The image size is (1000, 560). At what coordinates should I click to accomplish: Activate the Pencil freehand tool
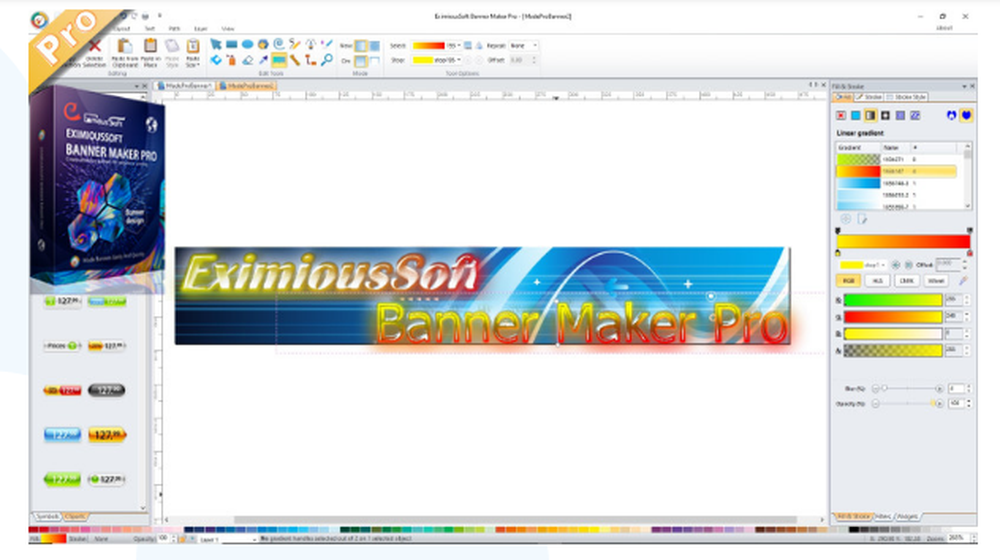coord(295,44)
